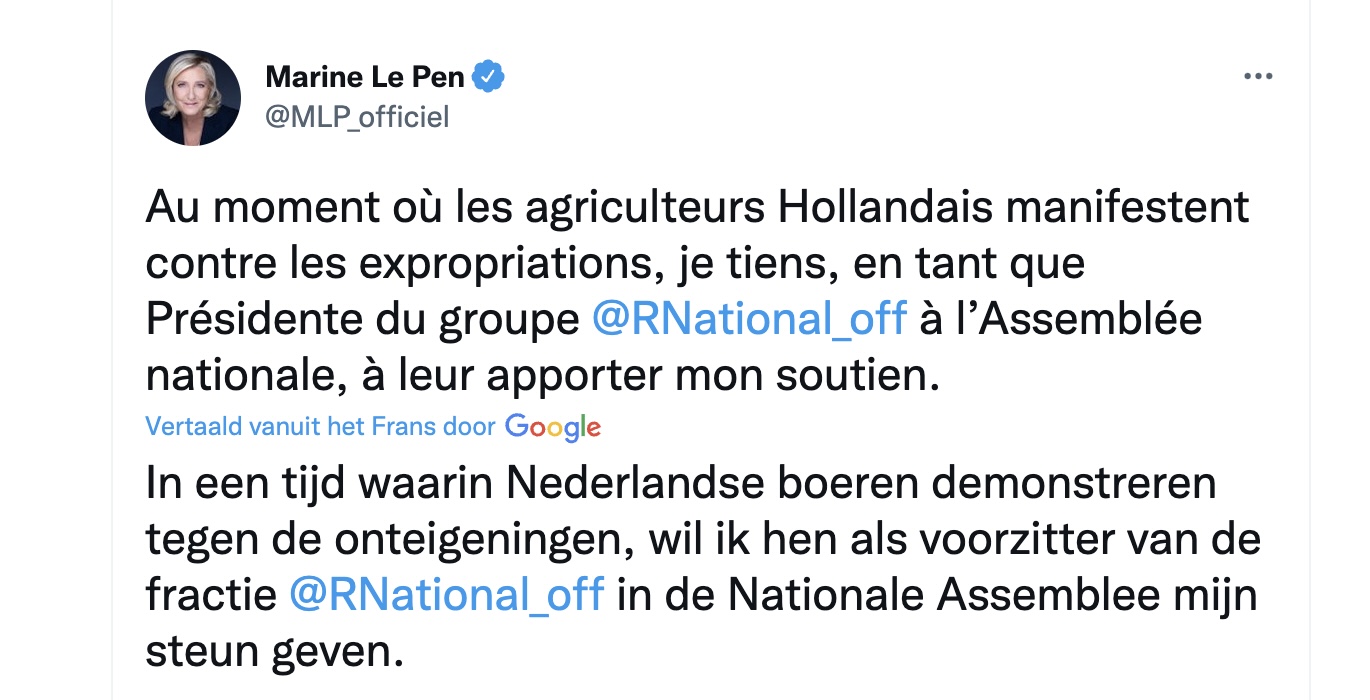This screenshot has height=700, width=1370.
Task: Open Marine Le Pen's profile picture
Action: (193, 98)
